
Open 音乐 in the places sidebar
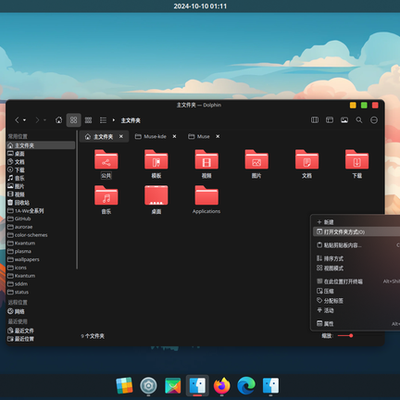pyautogui.click(x=41, y=178)
